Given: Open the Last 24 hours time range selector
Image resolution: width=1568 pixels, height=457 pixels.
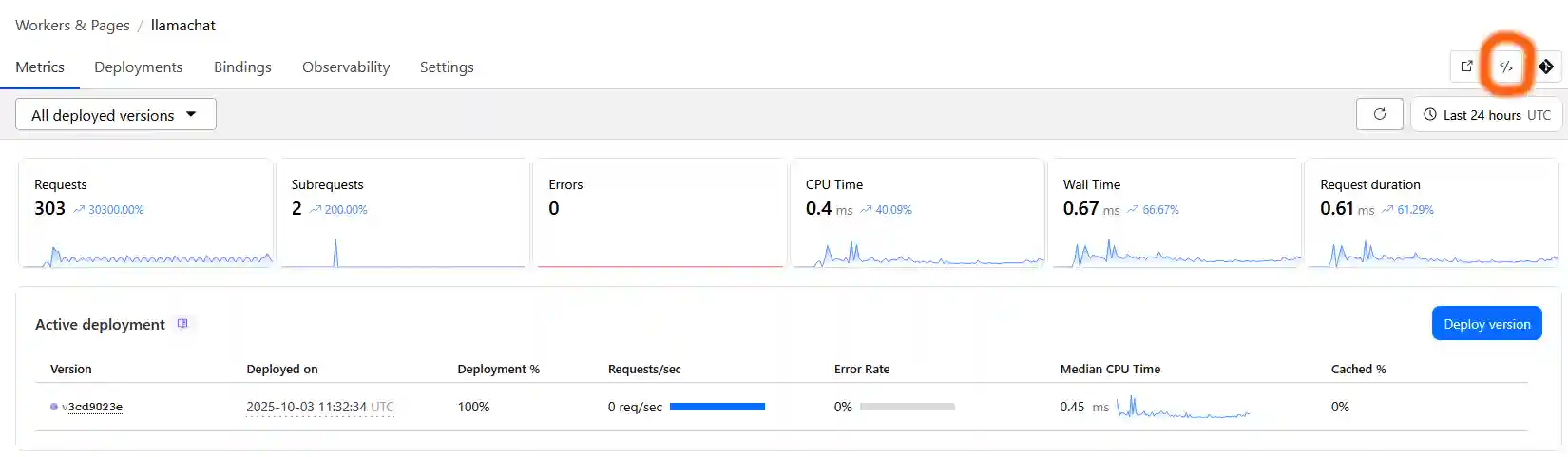Looking at the screenshot, I should tap(1488, 115).
